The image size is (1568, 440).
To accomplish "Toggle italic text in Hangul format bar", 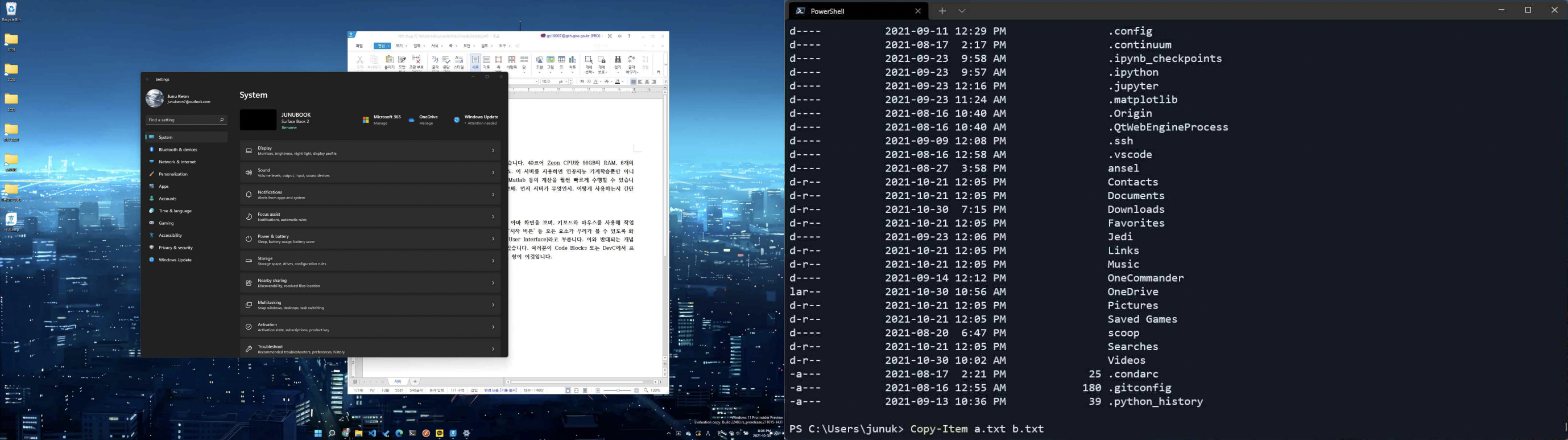I will click(589, 81).
